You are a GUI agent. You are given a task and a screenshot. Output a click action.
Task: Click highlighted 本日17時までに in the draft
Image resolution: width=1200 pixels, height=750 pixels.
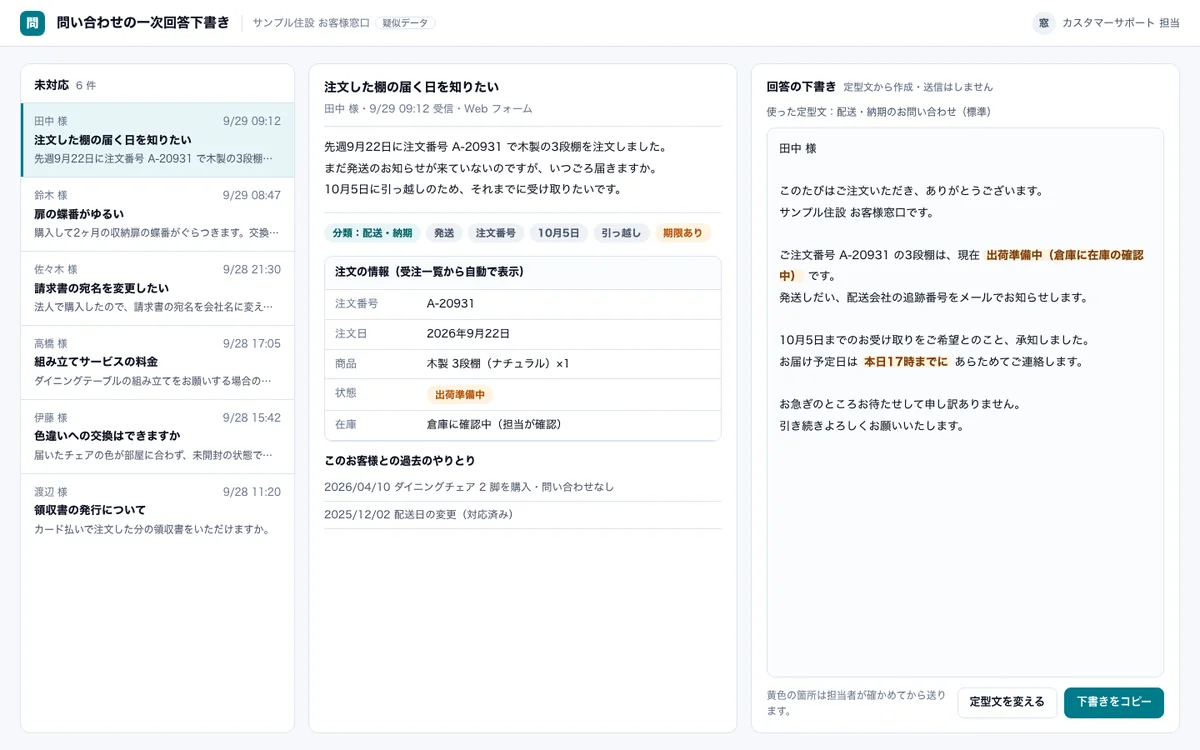click(x=906, y=362)
